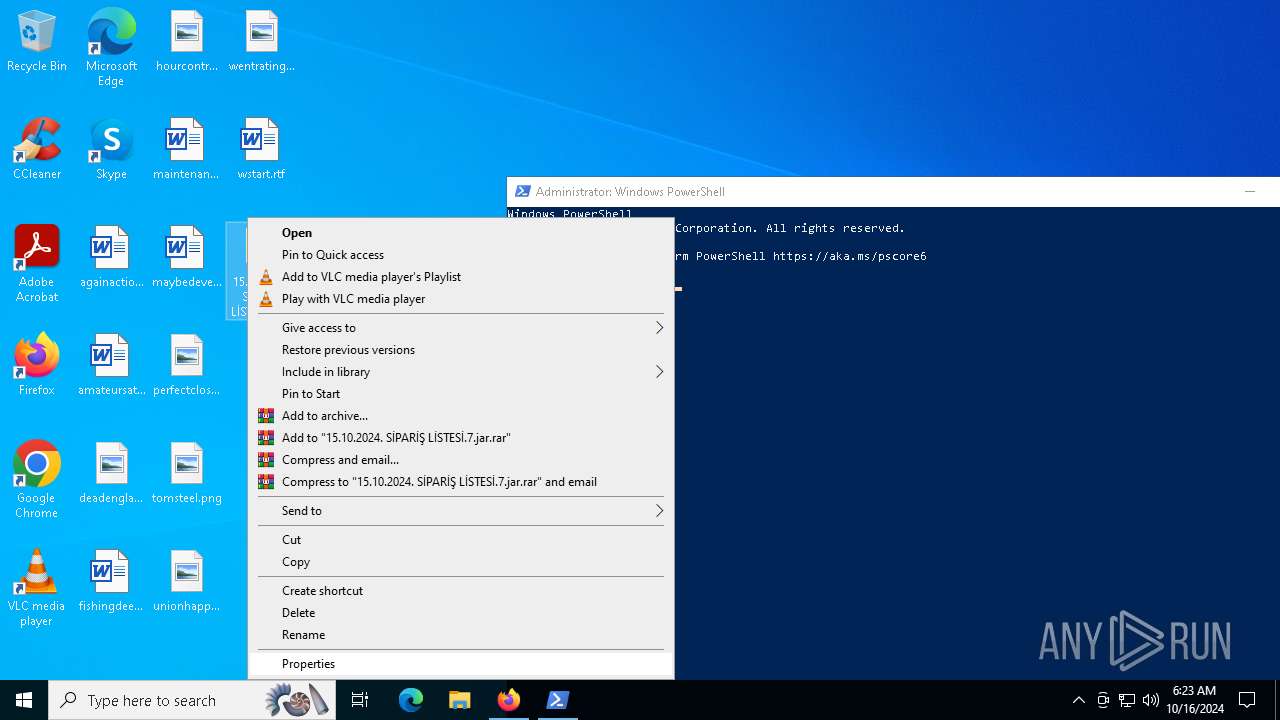Click the https://aka.ms/pscore6 text in PowerShell
Screen dimensions: 1280x720
[x=849, y=256]
